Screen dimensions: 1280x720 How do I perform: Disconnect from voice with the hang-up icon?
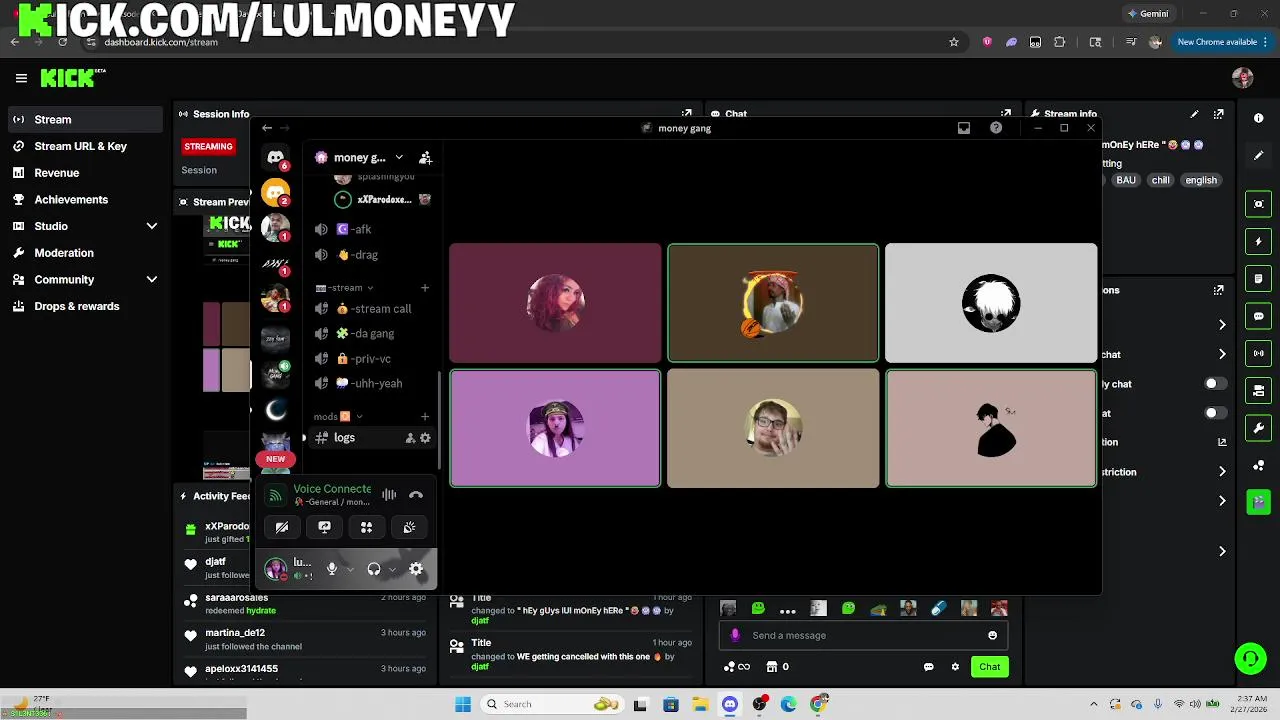tap(416, 494)
